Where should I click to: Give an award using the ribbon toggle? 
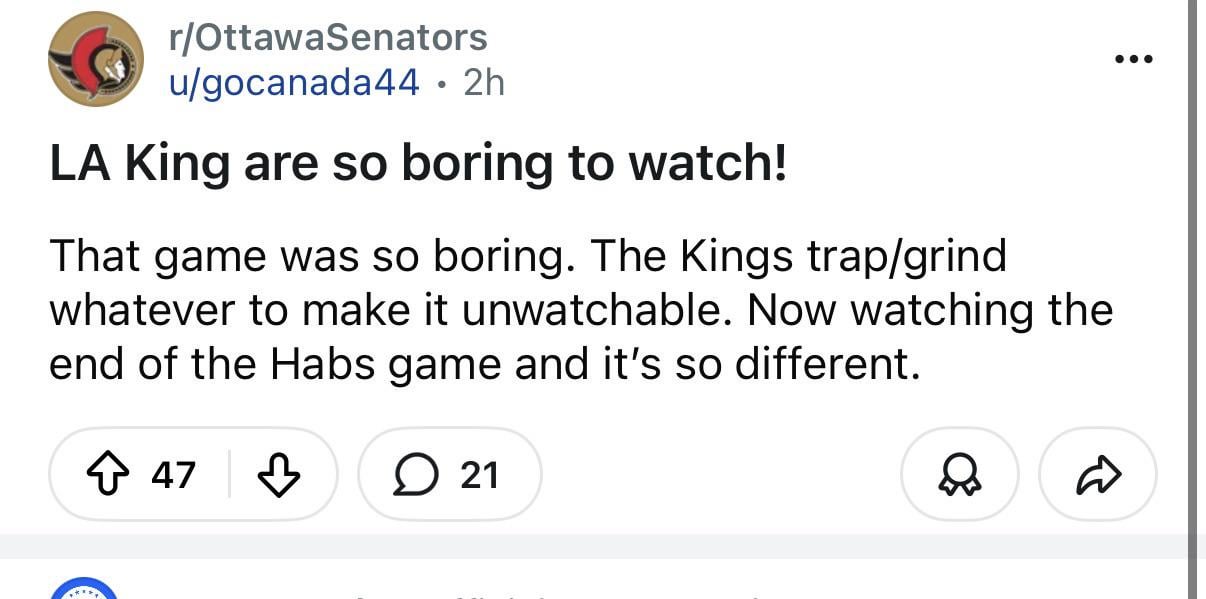click(959, 475)
